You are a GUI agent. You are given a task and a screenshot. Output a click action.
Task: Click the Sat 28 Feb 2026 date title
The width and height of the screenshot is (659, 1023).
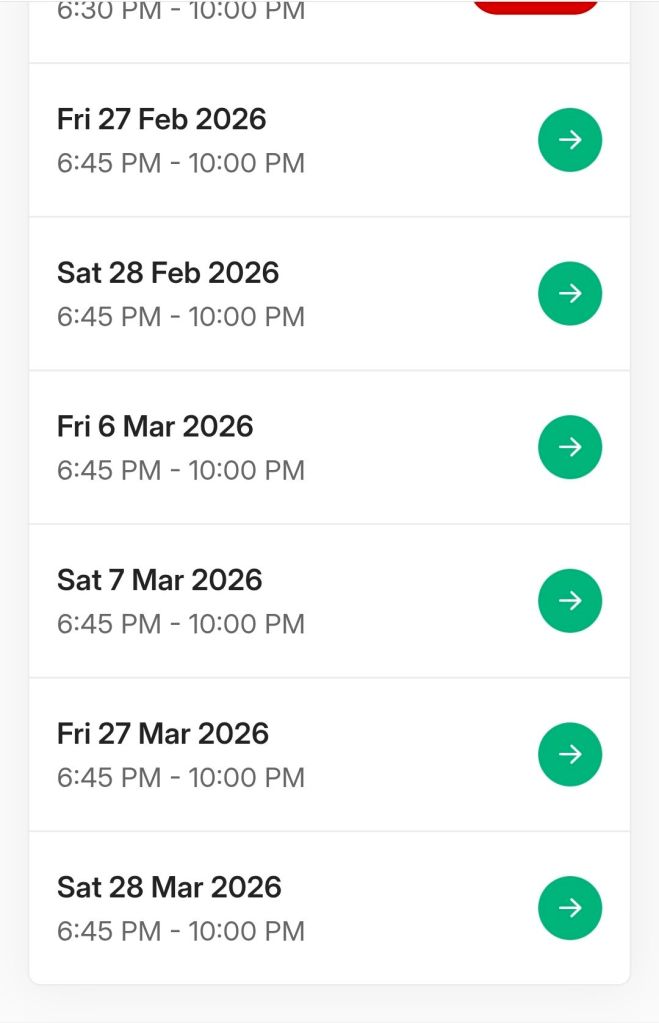(x=168, y=273)
